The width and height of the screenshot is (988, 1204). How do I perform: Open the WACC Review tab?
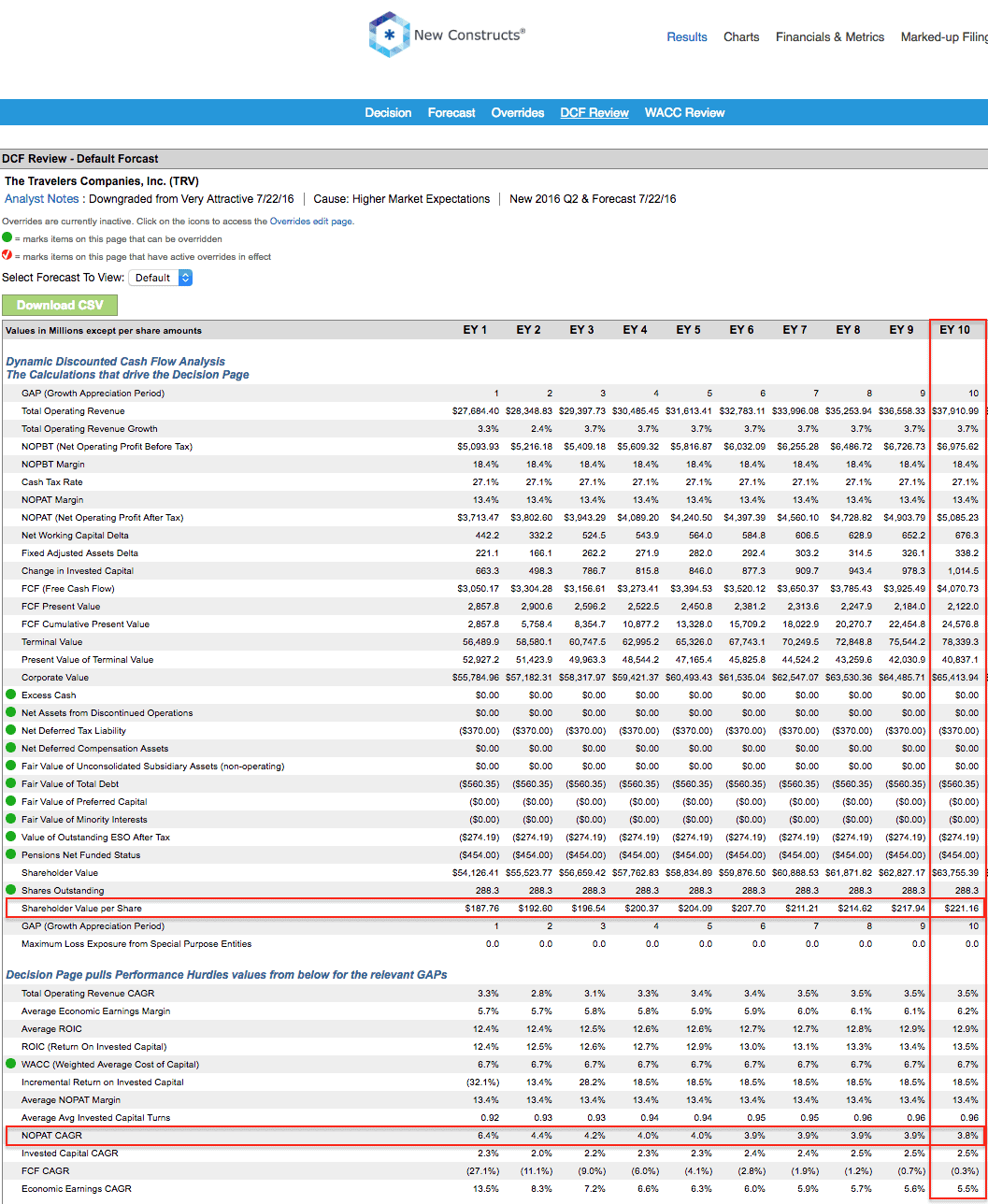click(685, 112)
